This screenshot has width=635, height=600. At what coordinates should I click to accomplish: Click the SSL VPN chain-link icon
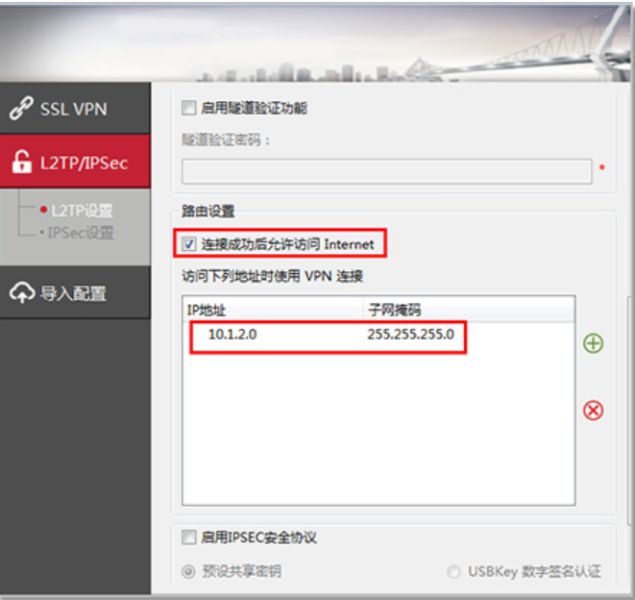point(21,108)
